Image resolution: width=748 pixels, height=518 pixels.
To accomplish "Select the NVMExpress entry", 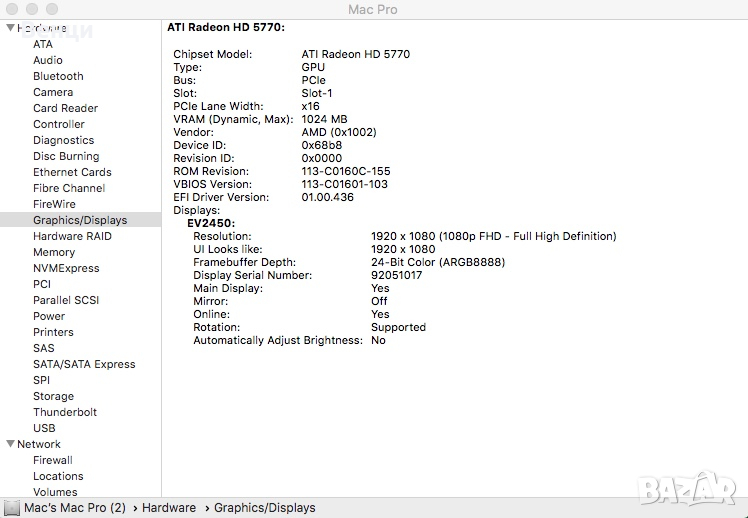I will pyautogui.click(x=66, y=268).
